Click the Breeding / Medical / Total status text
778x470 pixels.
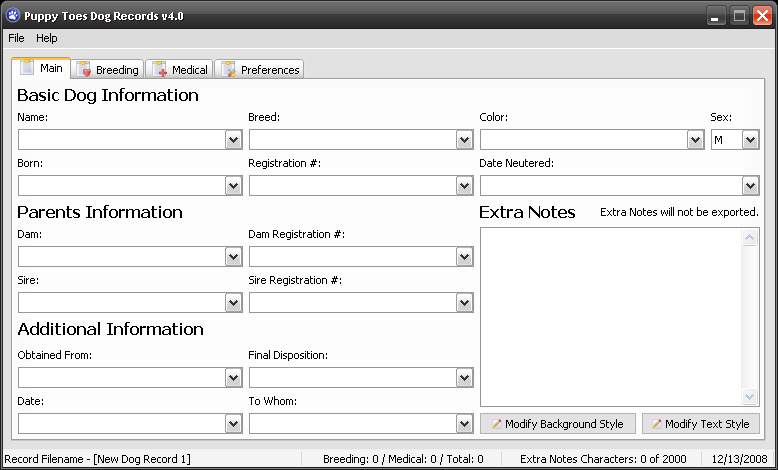coord(403,459)
